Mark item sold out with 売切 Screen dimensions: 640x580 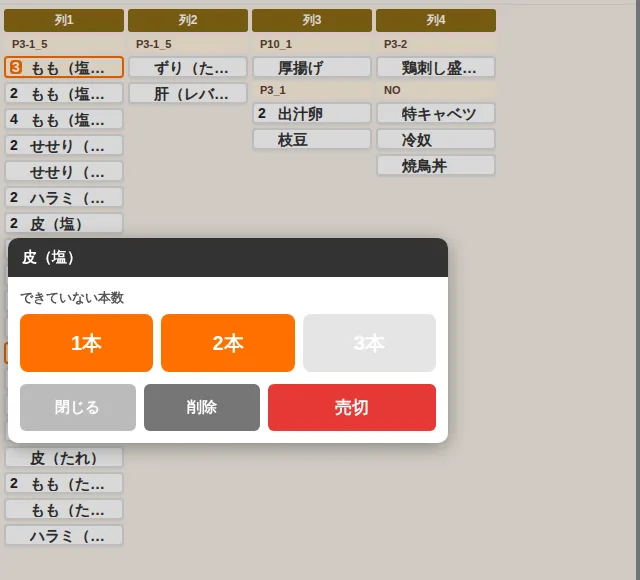pos(352,407)
